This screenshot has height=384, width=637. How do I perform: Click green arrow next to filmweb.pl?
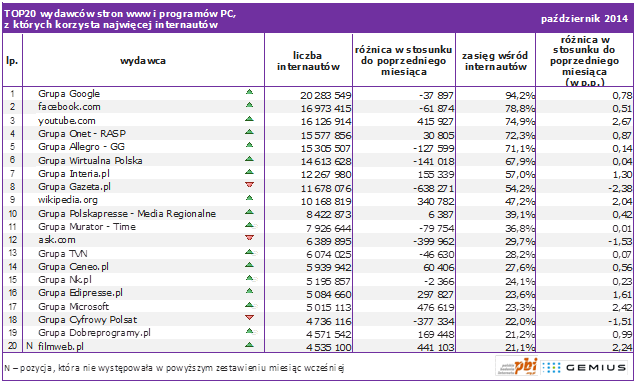click(x=249, y=345)
